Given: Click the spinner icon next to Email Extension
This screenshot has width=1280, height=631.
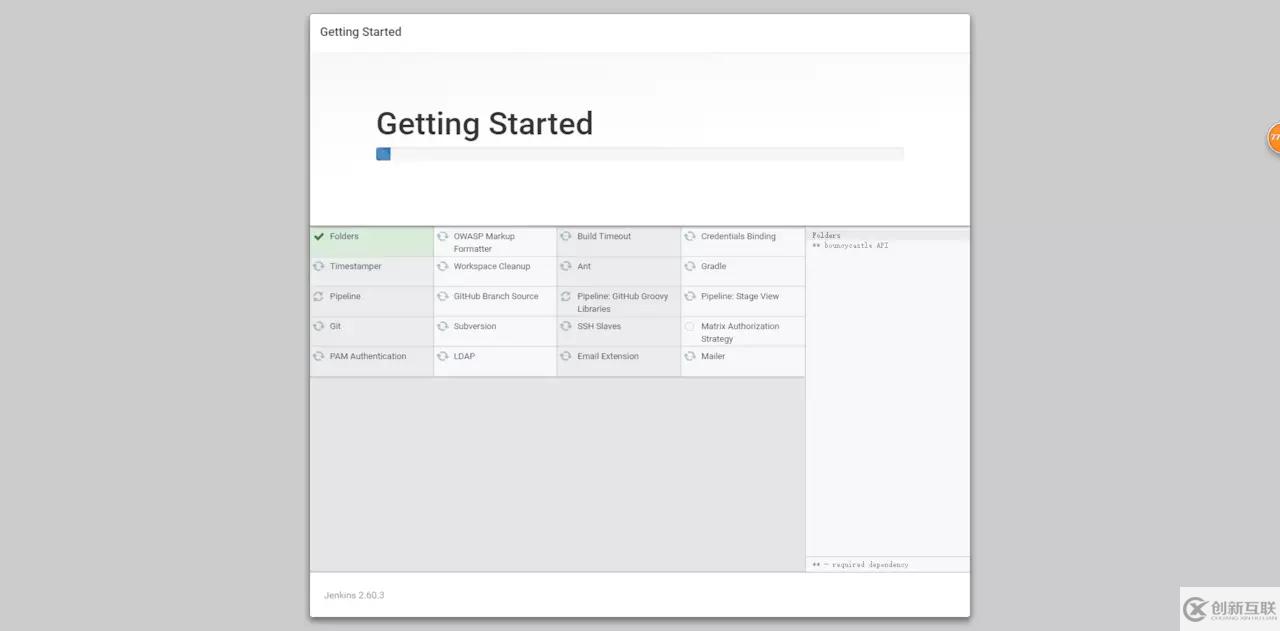Looking at the screenshot, I should pyautogui.click(x=566, y=357).
